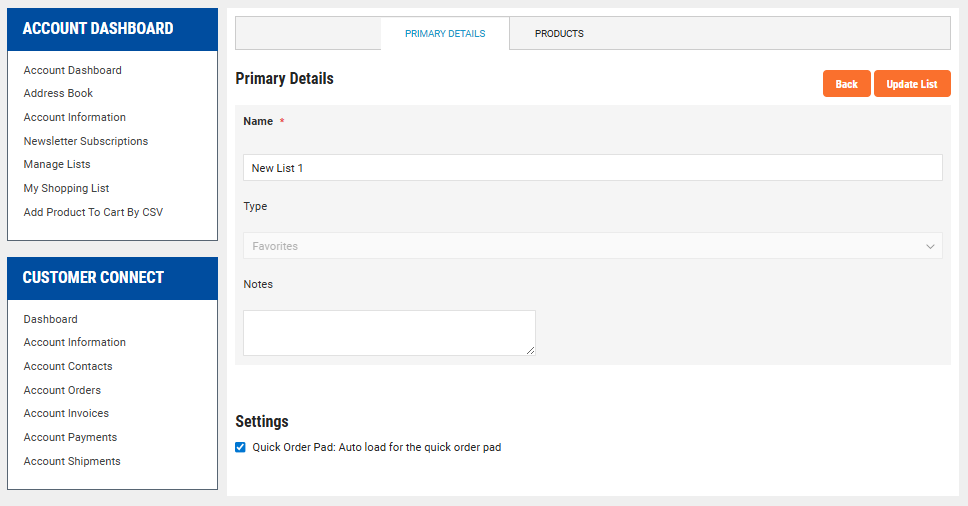
Task: Toggle the Quick Order Pad auto load checkbox
Action: [240, 447]
